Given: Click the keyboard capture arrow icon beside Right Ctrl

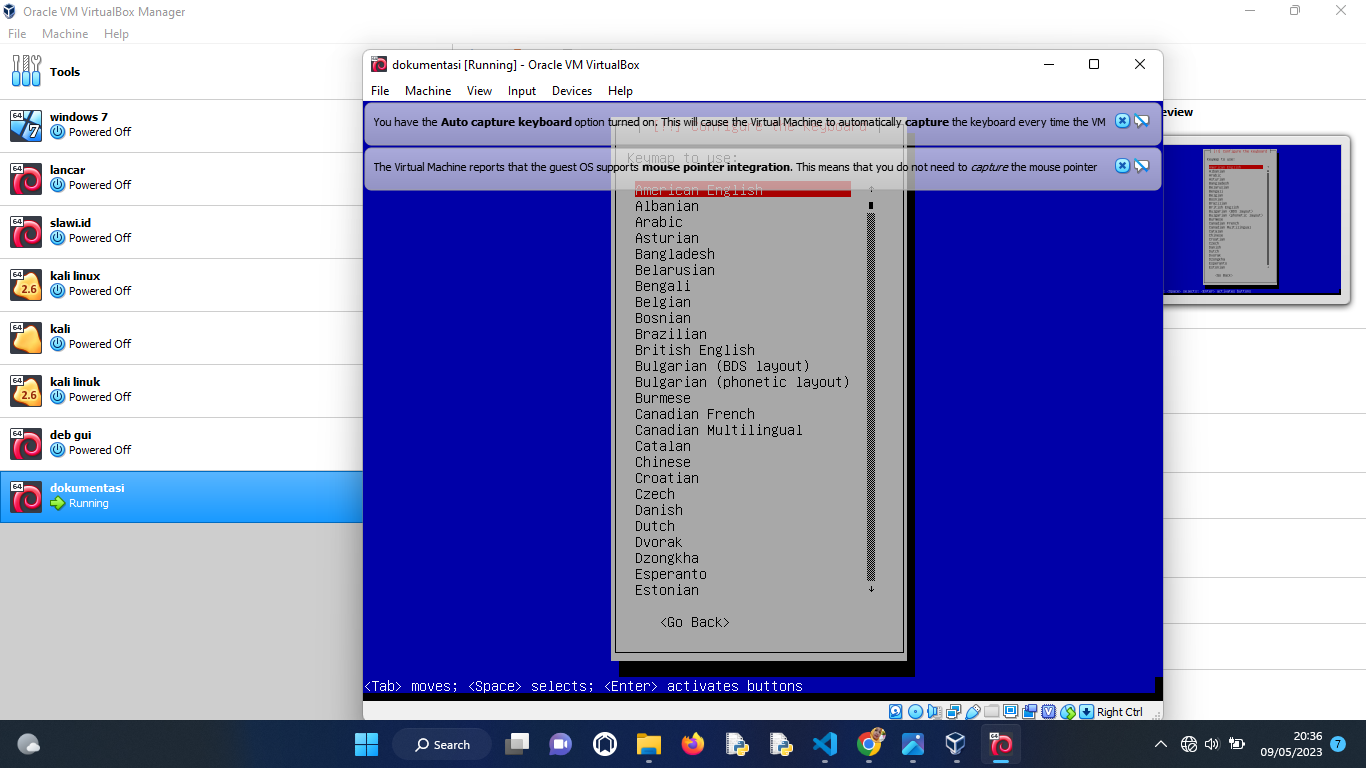Looking at the screenshot, I should click(x=1086, y=712).
